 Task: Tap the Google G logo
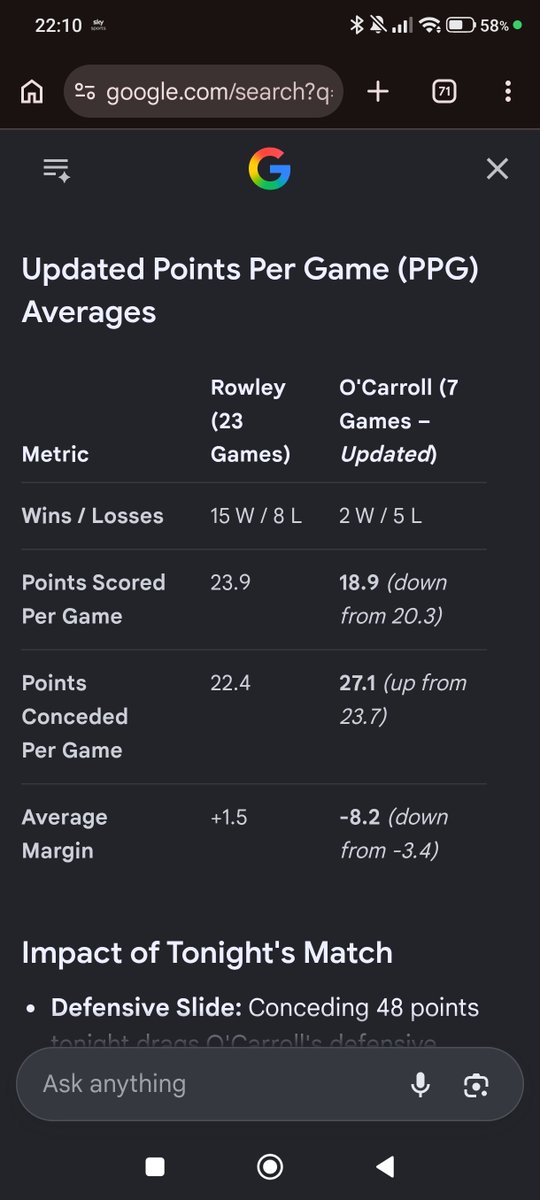(269, 169)
